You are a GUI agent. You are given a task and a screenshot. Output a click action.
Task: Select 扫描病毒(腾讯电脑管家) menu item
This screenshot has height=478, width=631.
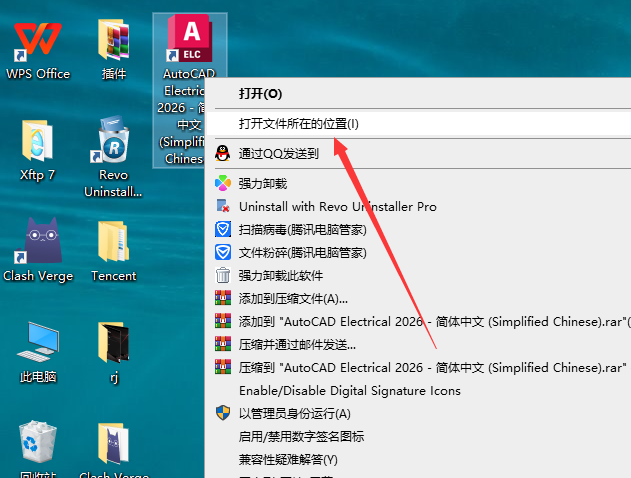coord(302,229)
